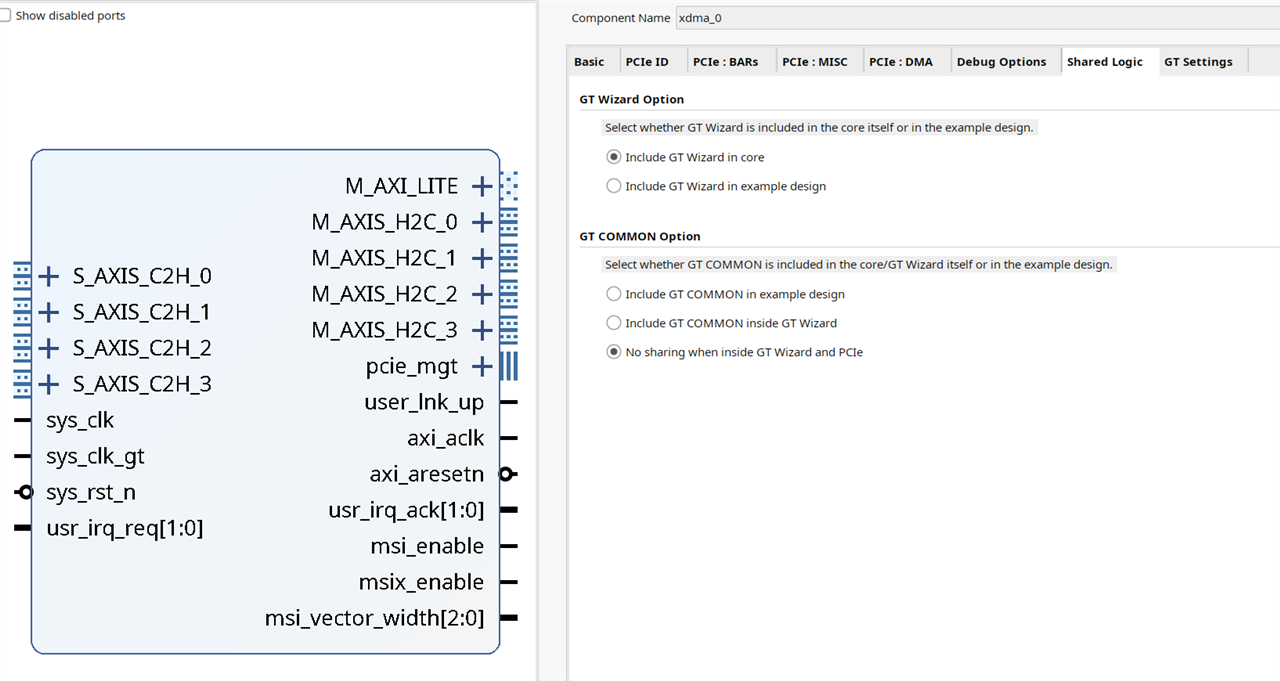The image size is (1280, 681).
Task: Expand the S_AXIS_C2H_0 interface port
Action: click(x=49, y=276)
